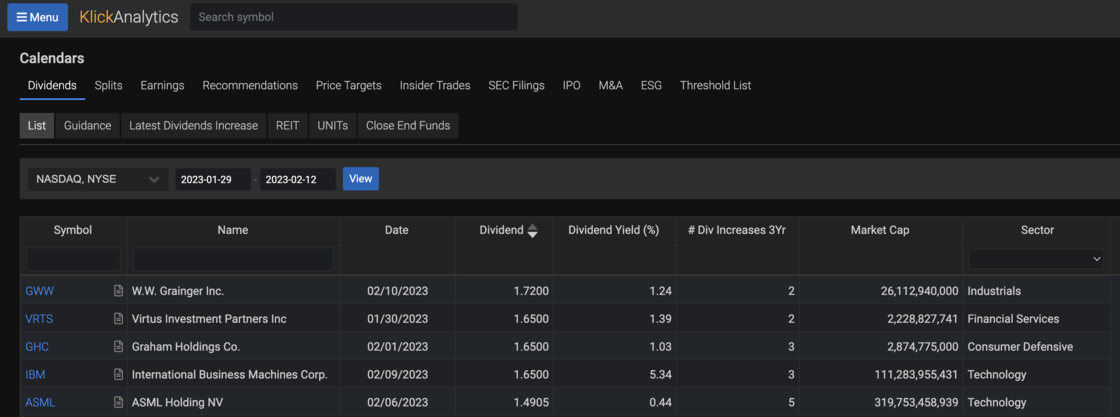Open the Close End Funds sub-tab
This screenshot has width=1120, height=417.
[408, 126]
